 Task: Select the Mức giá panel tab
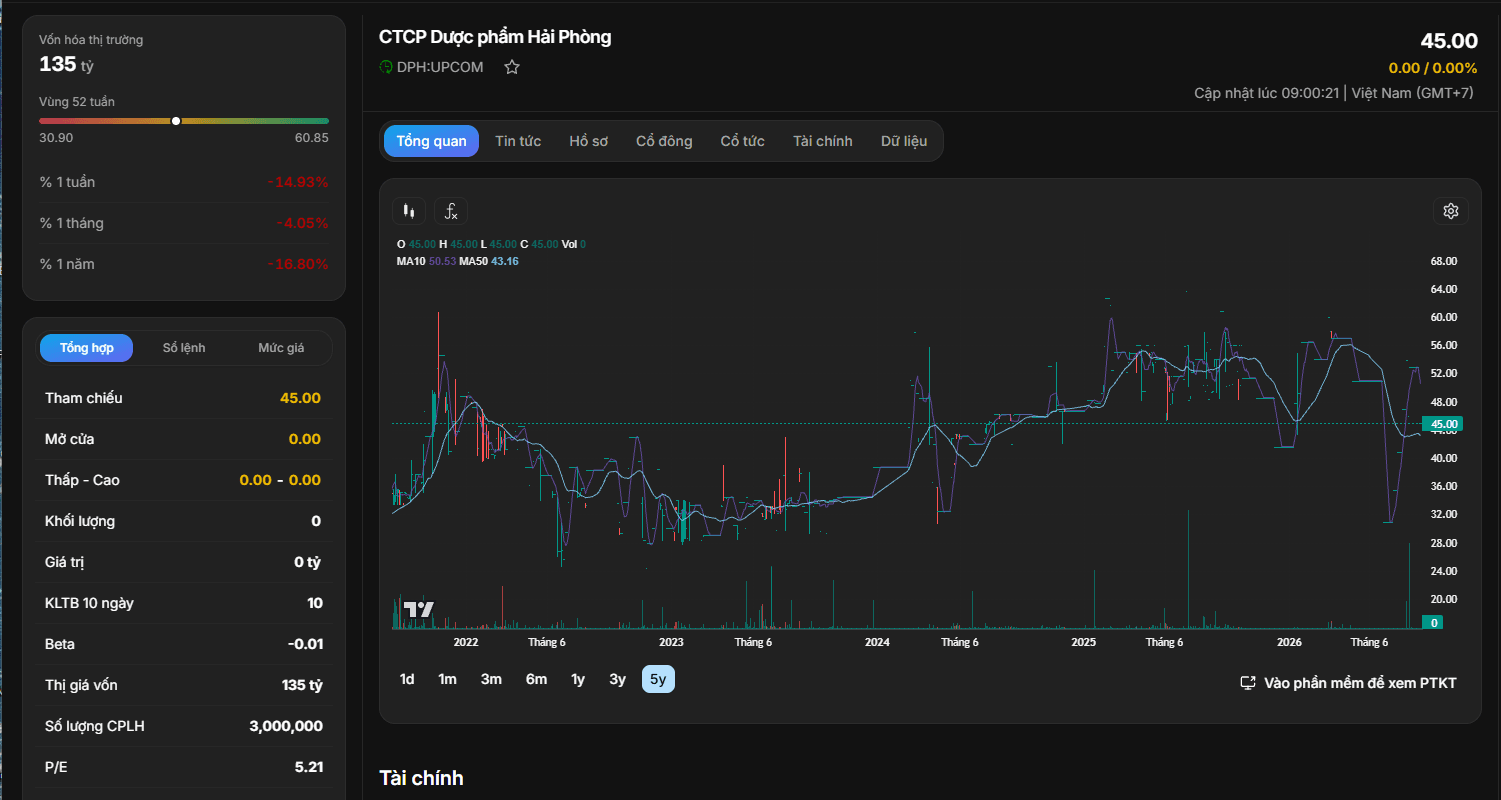[281, 348]
